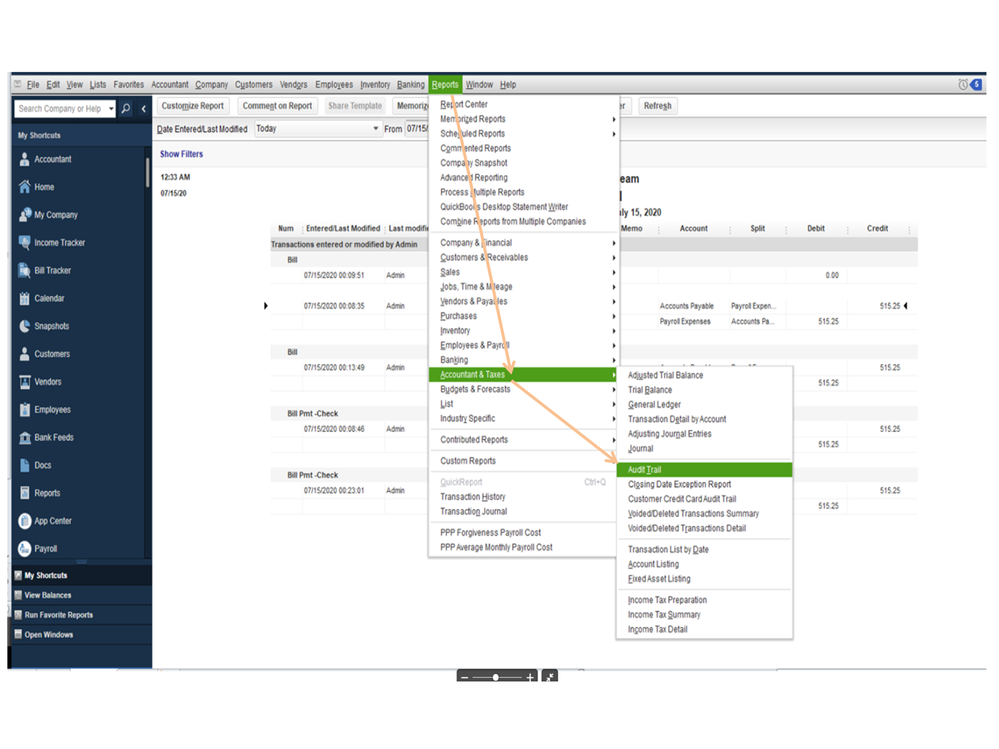
Task: Select Transaction List by Date
Action: [x=668, y=550]
